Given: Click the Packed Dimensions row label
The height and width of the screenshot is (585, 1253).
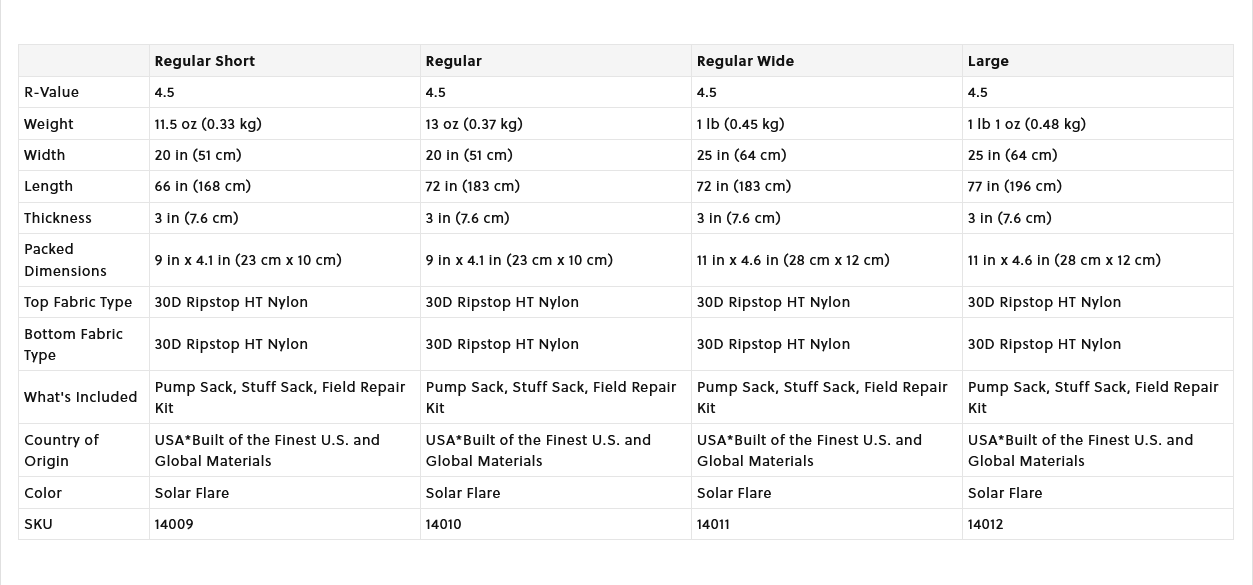Looking at the screenshot, I should [65, 260].
